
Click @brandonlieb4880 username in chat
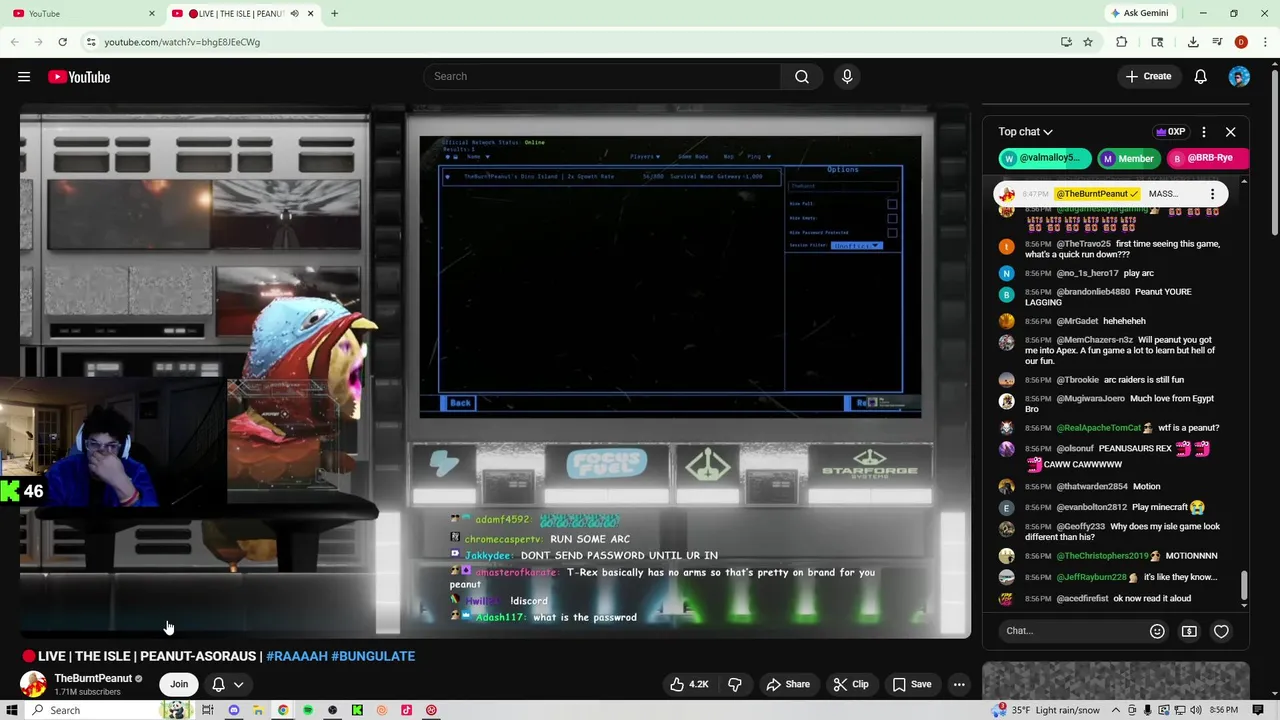tap(1093, 292)
